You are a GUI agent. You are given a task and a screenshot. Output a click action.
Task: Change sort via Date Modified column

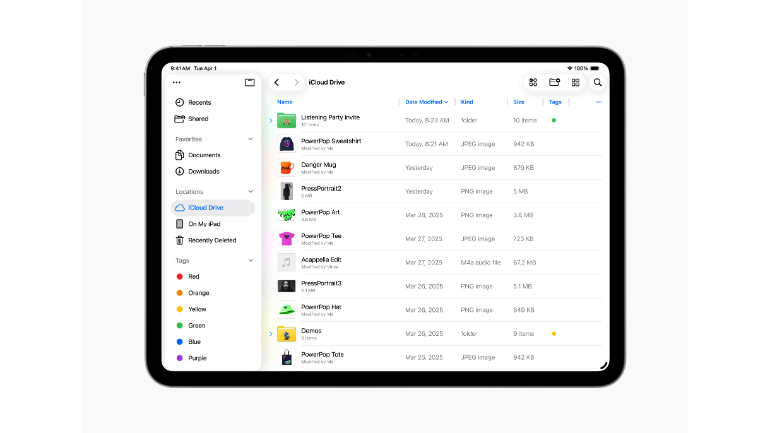point(426,102)
